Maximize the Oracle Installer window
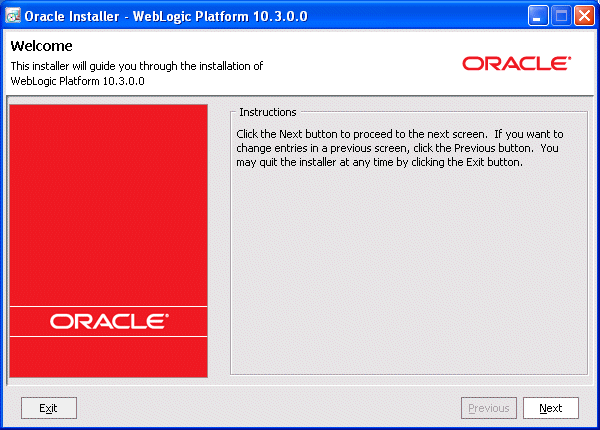The image size is (600, 430). click(x=561, y=16)
